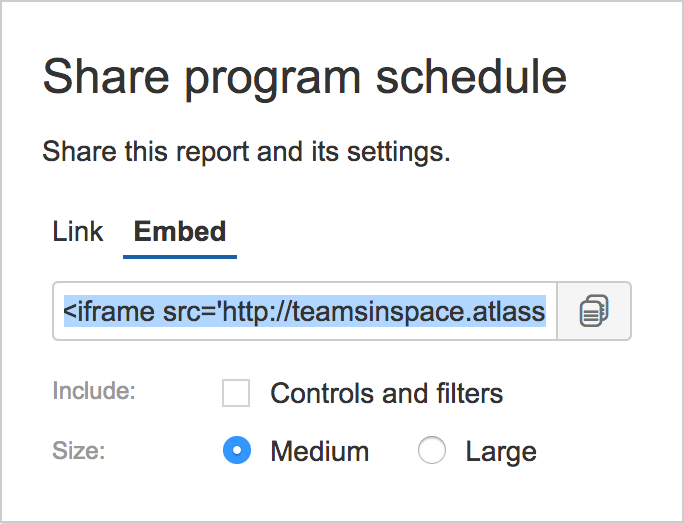Click the 'Include:' field label
The height and width of the screenshot is (524, 684).
click(x=94, y=390)
